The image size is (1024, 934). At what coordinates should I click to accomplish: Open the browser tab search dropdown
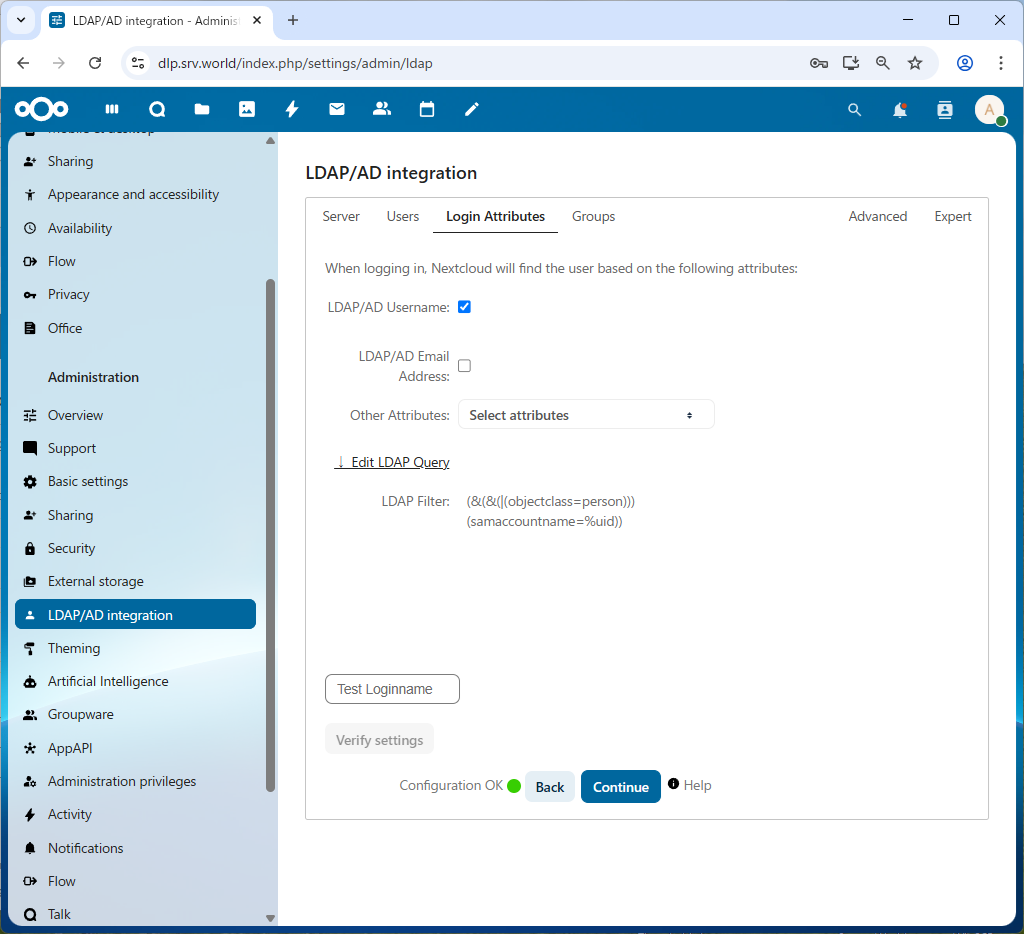point(21,20)
